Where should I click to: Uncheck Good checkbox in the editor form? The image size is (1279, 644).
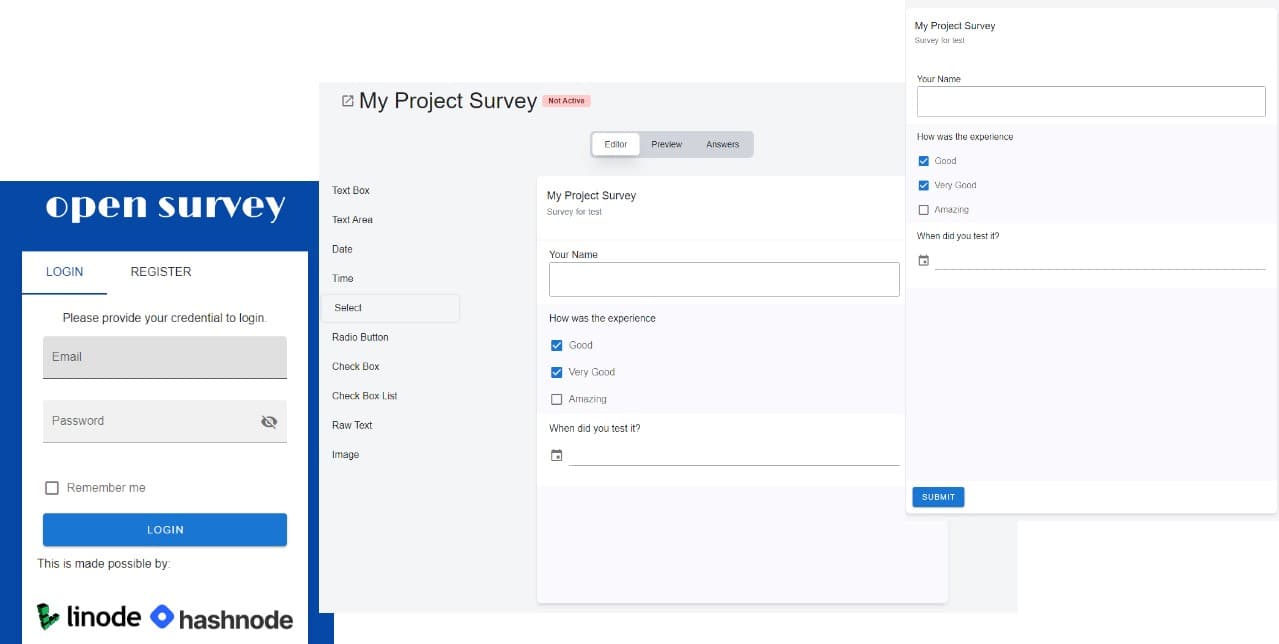[x=557, y=345]
